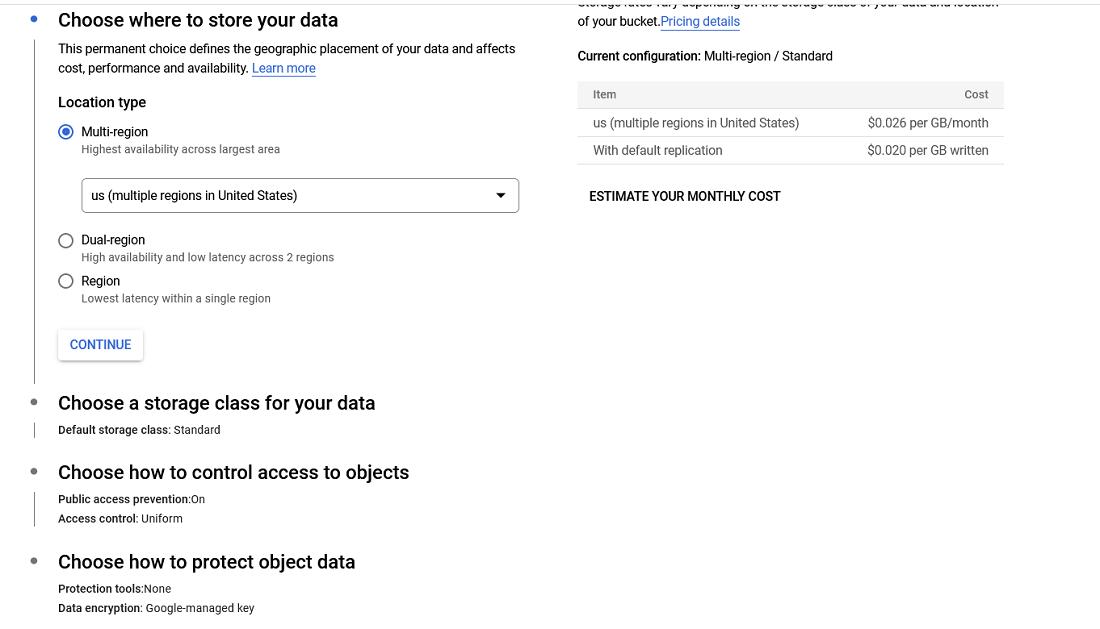This screenshot has height=629, width=1100.
Task: Expand ESTIMATE YOUR MONTHLY COST
Action: click(684, 197)
